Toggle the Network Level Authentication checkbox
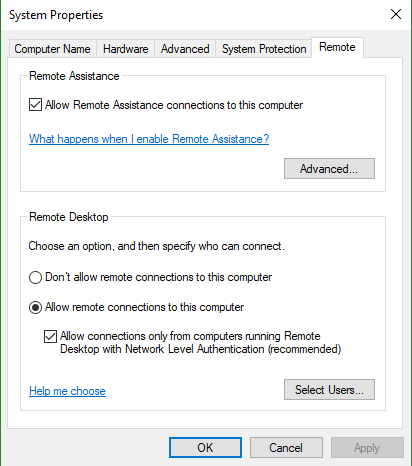The height and width of the screenshot is (466, 412). (x=50, y=336)
